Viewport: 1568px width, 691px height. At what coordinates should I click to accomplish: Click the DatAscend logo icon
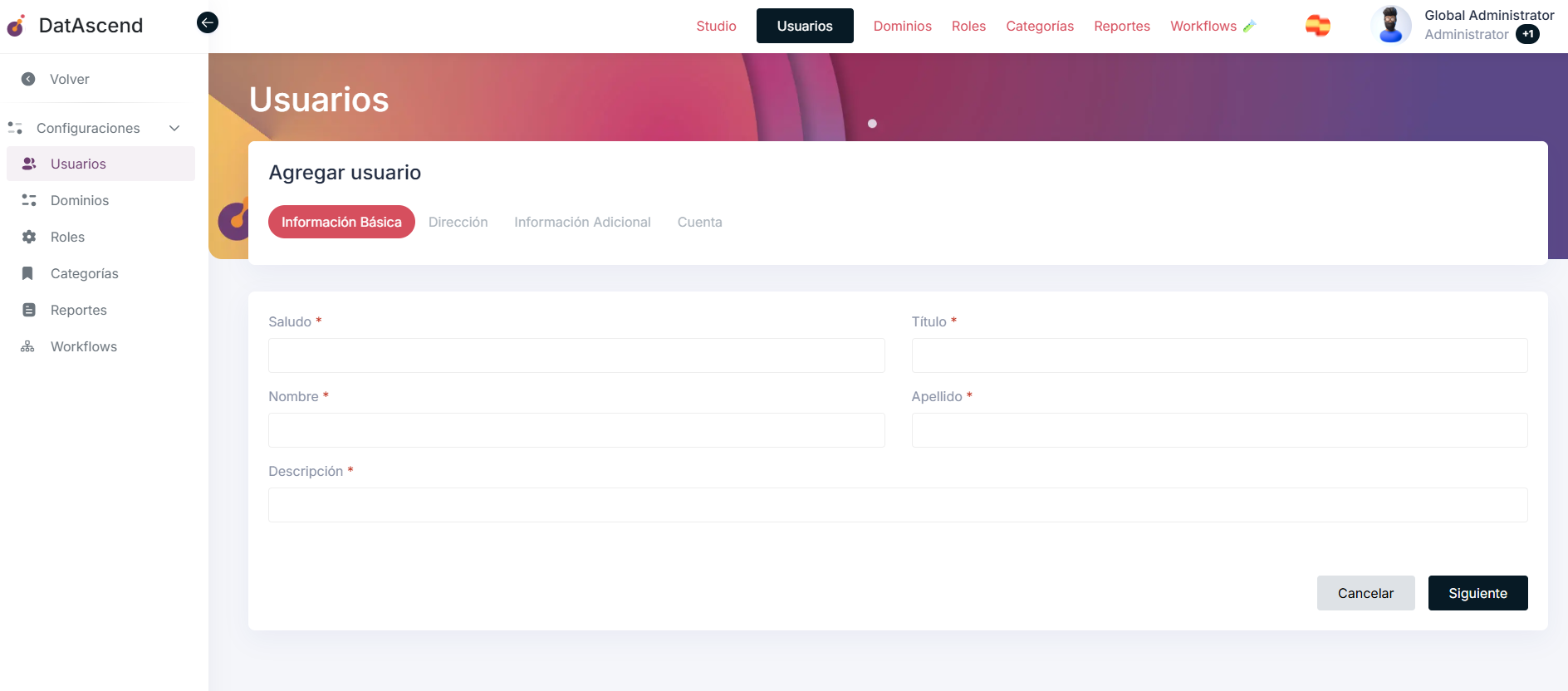pos(17,26)
